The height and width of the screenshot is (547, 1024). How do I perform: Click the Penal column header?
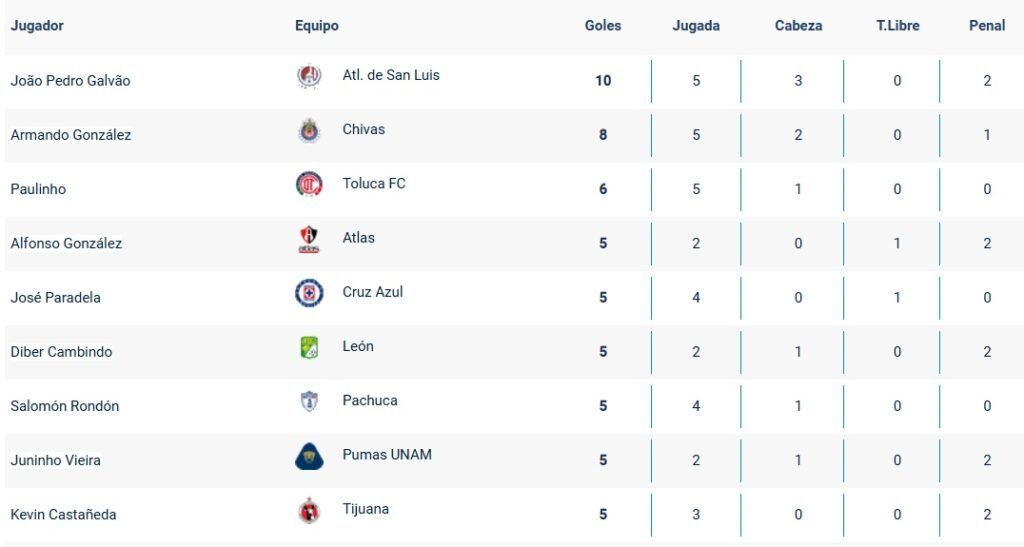pos(987,26)
